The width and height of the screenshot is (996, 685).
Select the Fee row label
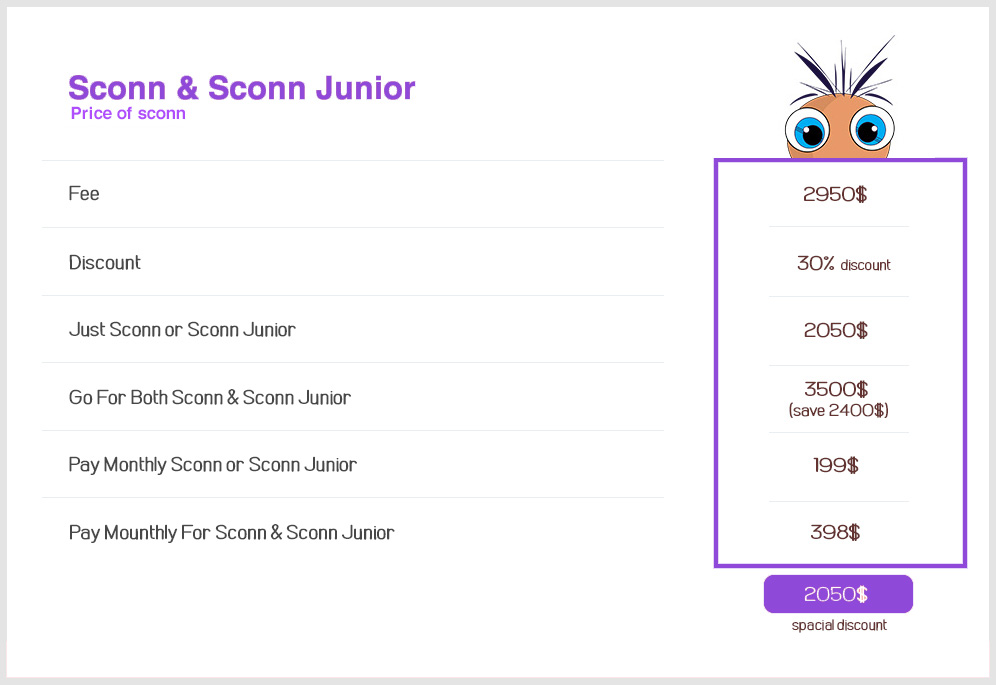click(84, 193)
